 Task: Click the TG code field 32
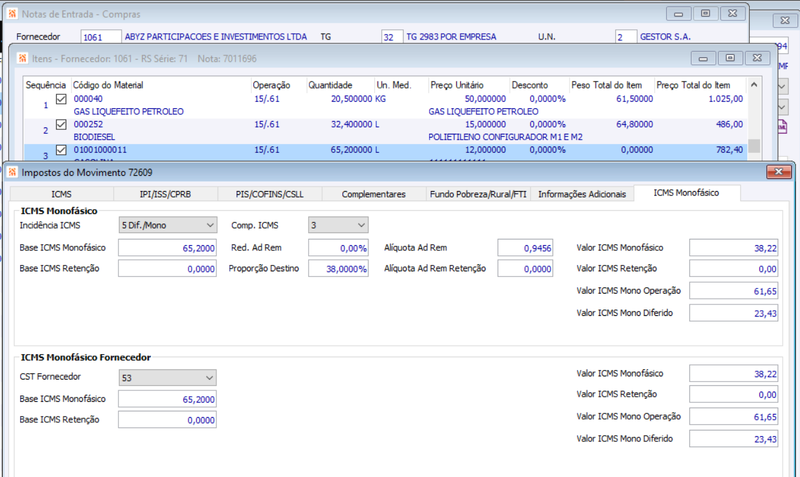(x=392, y=37)
